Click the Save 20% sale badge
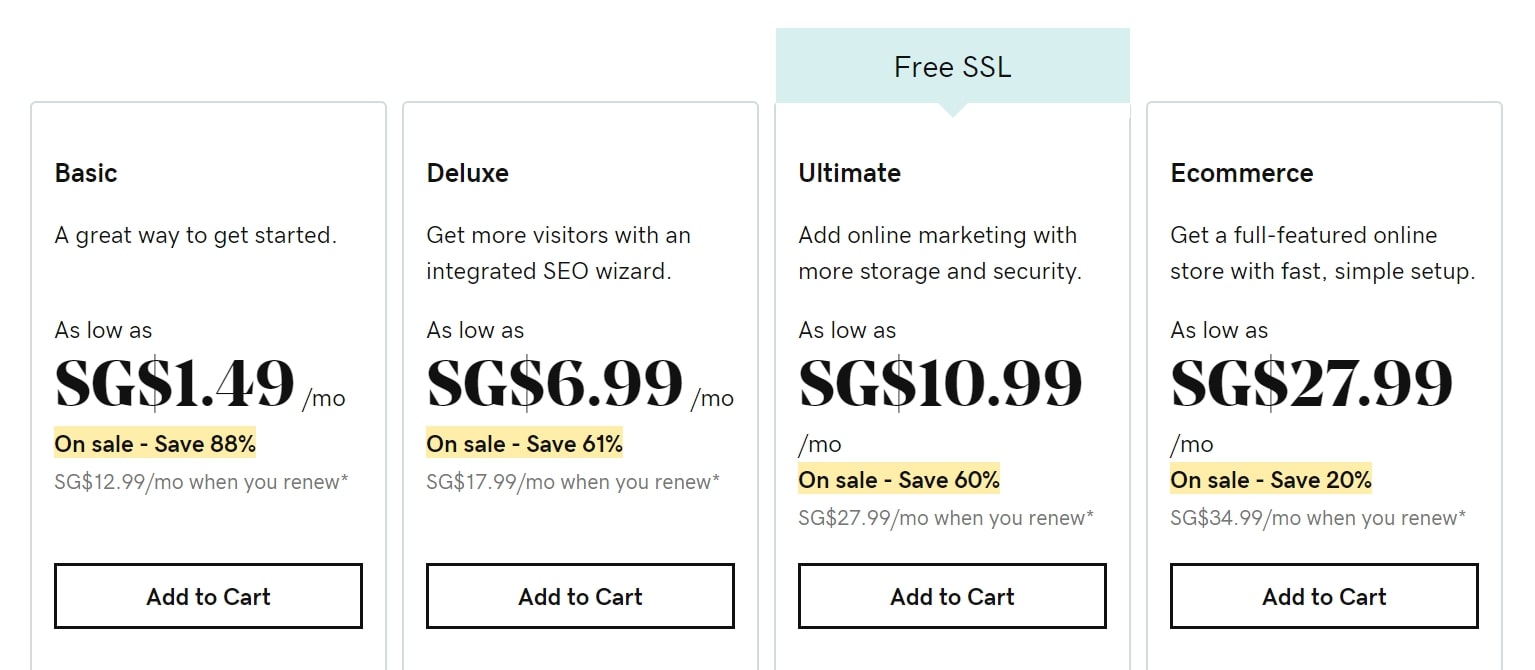Screen dimensions: 1535x670 pyautogui.click(x=1271, y=479)
